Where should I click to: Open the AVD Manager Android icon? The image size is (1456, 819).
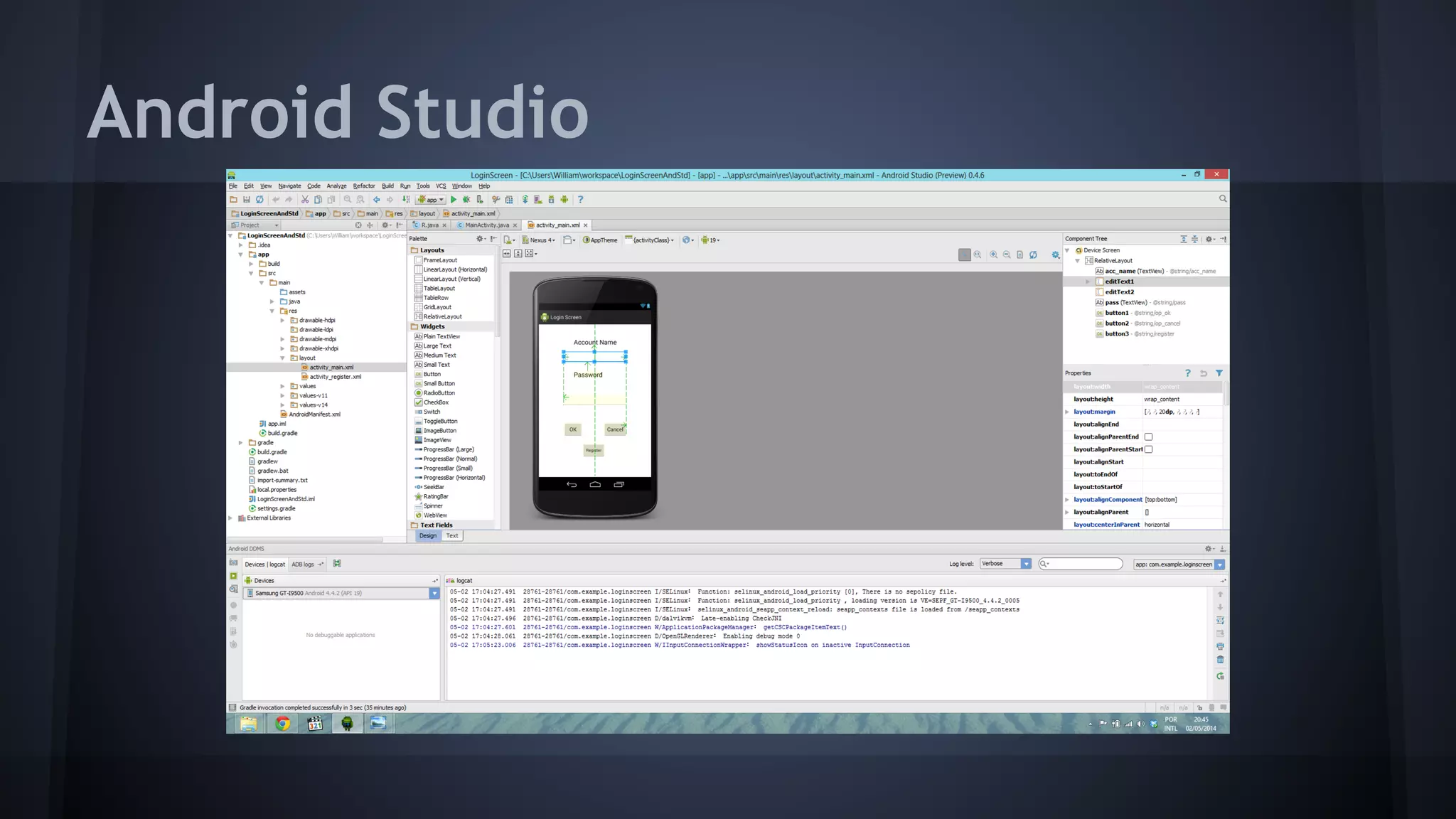538,200
